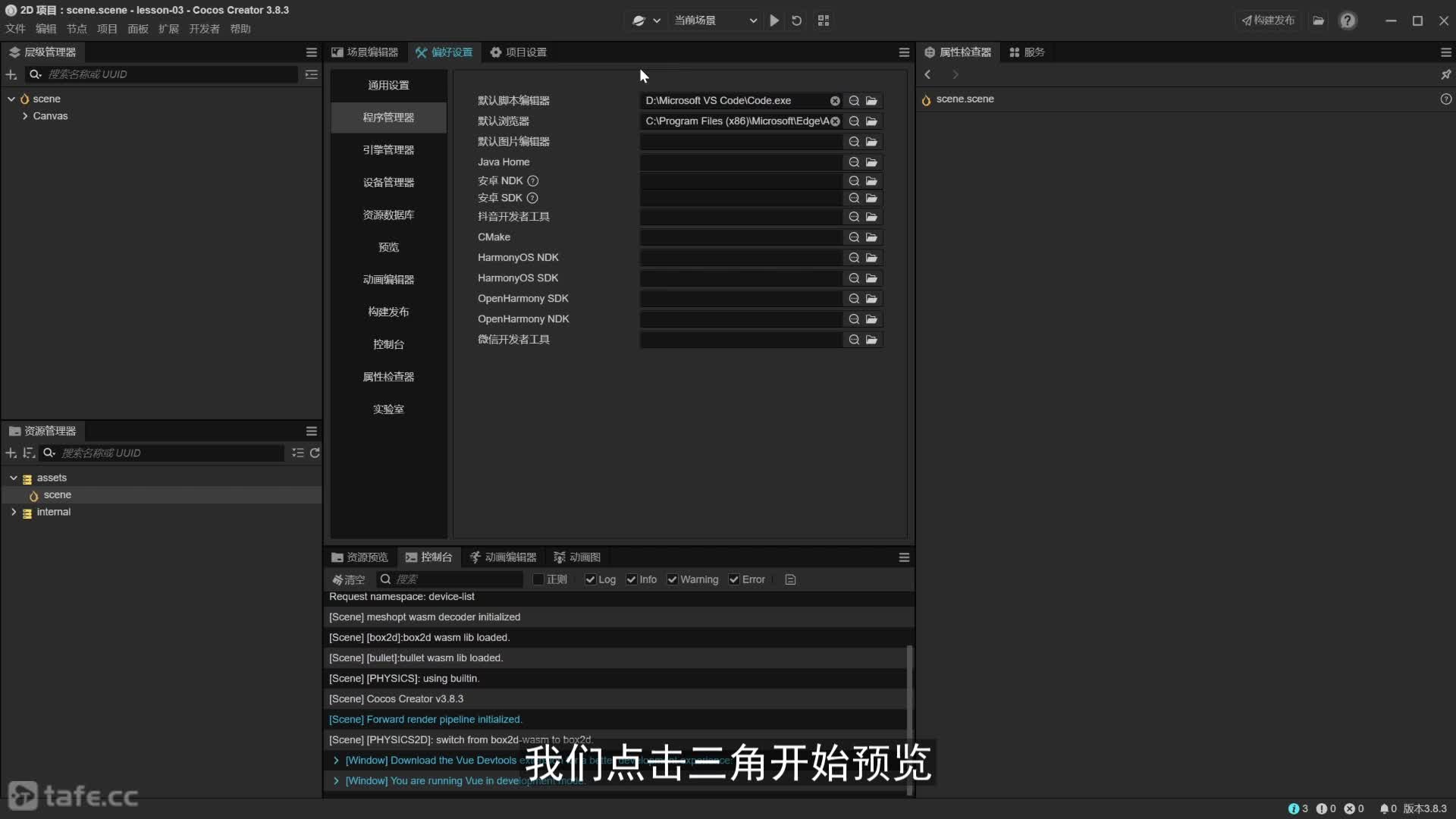
Task: Click the 安卓 SDK help question icon
Action: [x=532, y=198]
